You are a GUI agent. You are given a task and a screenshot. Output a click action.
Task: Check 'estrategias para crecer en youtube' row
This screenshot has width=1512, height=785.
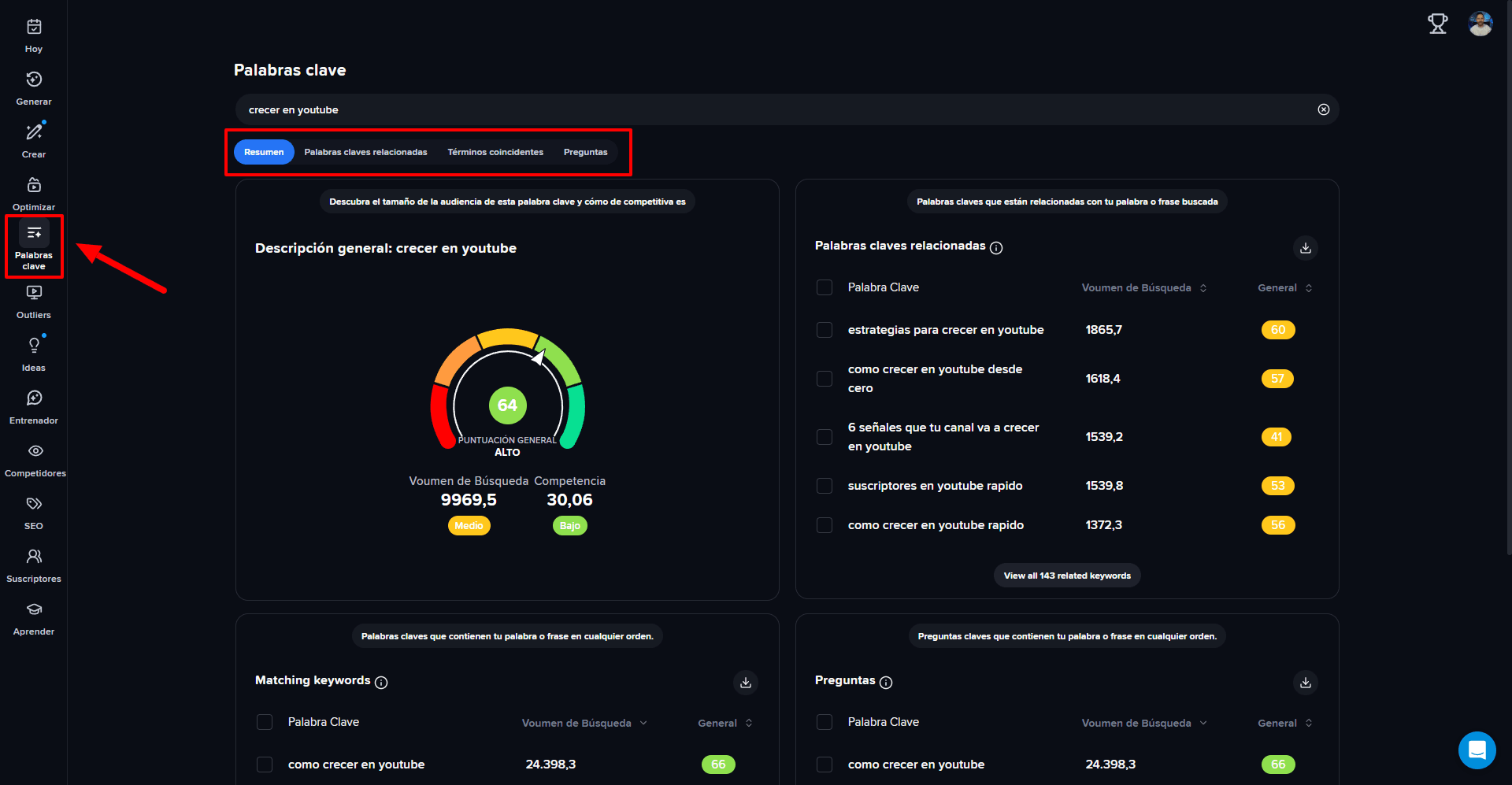(x=825, y=330)
